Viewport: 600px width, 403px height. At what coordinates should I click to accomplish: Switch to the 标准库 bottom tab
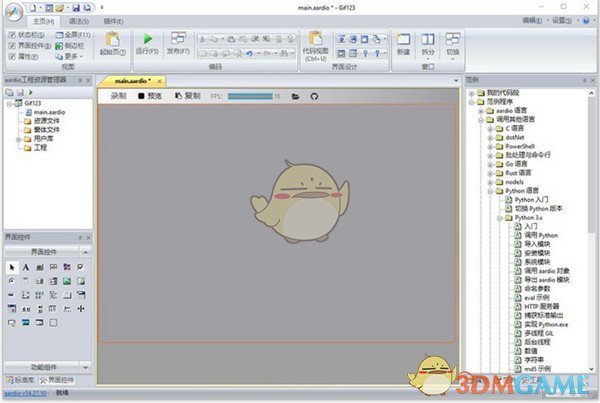tap(21, 380)
